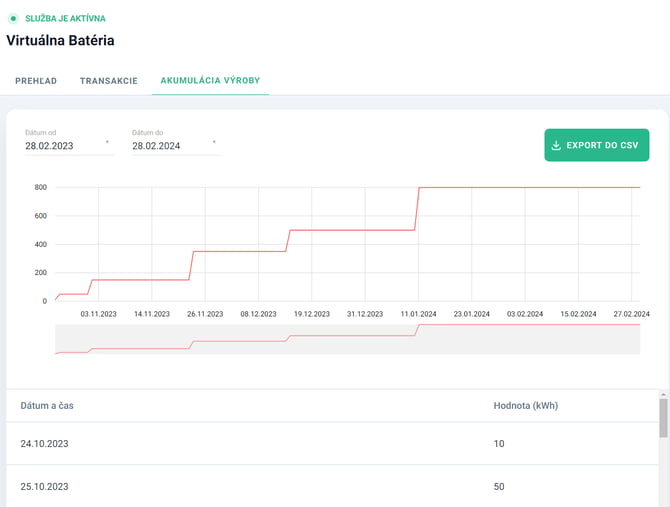Click the table vertical scrollbar thumb
This screenshot has height=507, width=670.
[663, 418]
